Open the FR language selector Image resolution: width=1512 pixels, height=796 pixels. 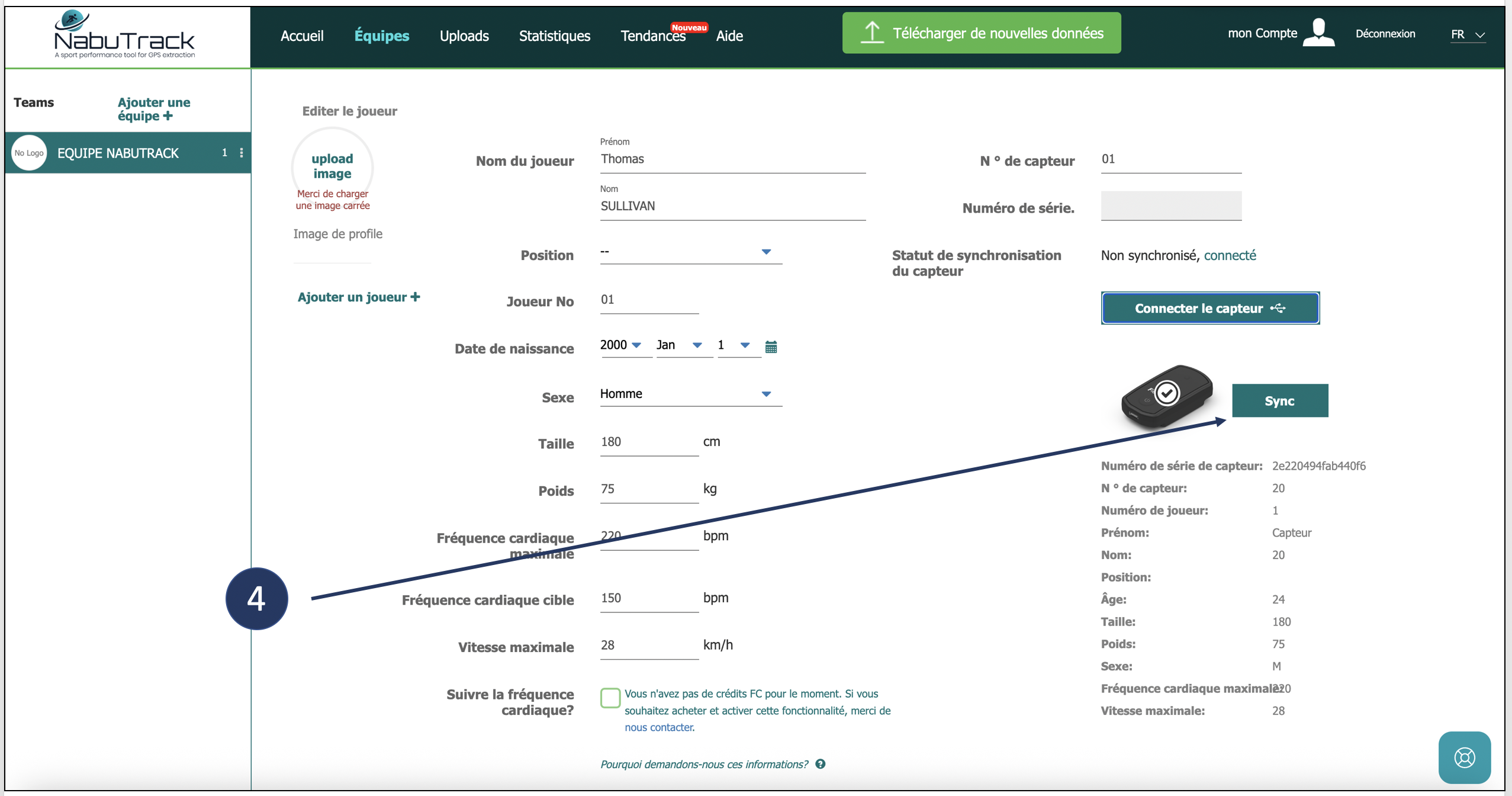coord(1468,34)
